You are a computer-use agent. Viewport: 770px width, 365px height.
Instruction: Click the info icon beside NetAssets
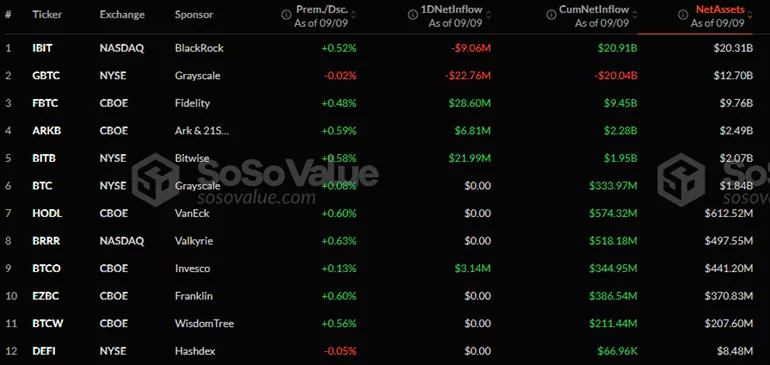tap(683, 15)
